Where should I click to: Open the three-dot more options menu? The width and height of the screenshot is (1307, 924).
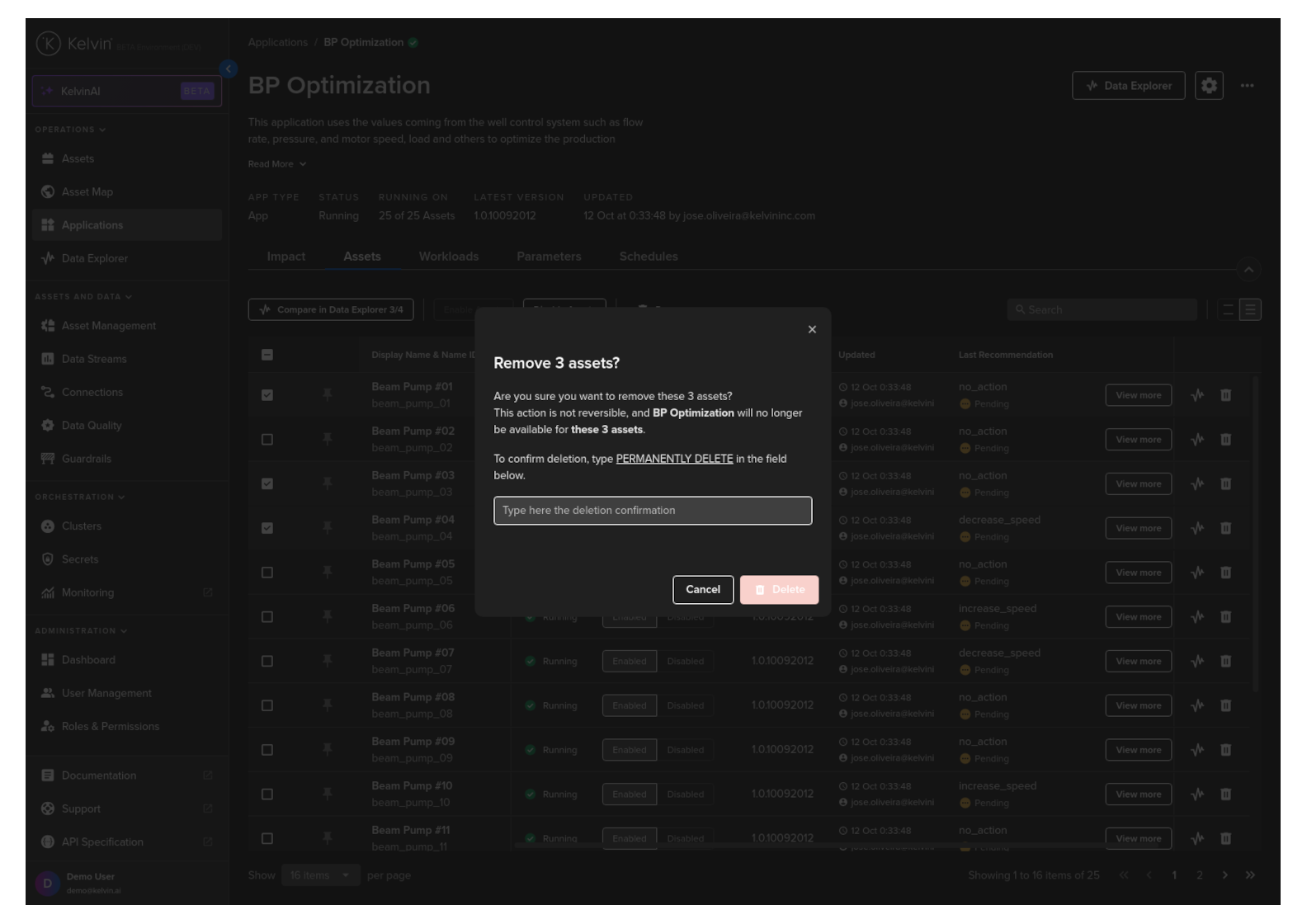pos(1247,86)
